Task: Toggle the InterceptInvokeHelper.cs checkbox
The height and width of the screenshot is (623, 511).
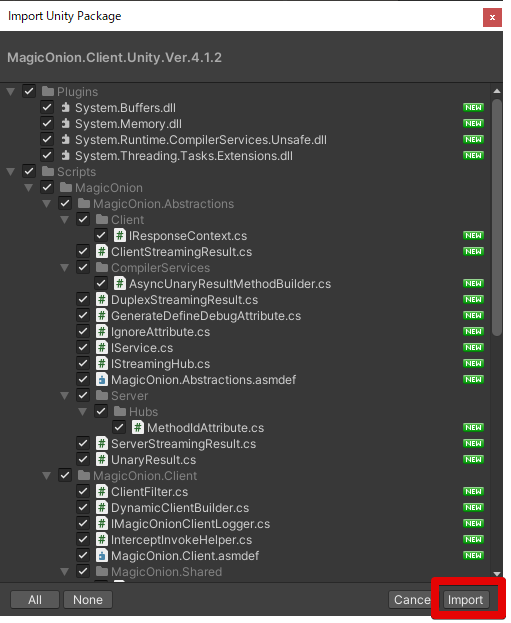Action: point(83,540)
